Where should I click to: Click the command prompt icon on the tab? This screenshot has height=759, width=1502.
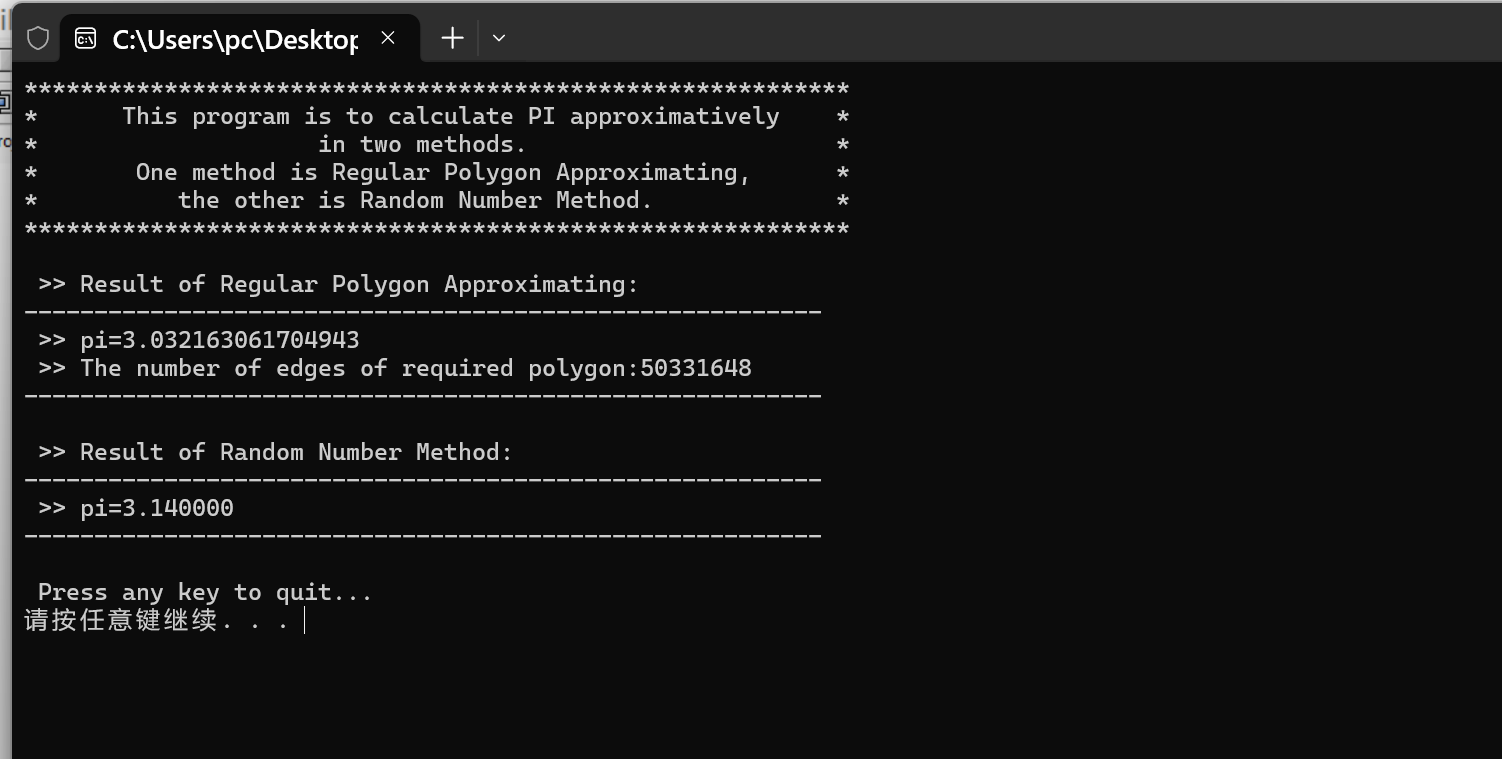coord(86,38)
